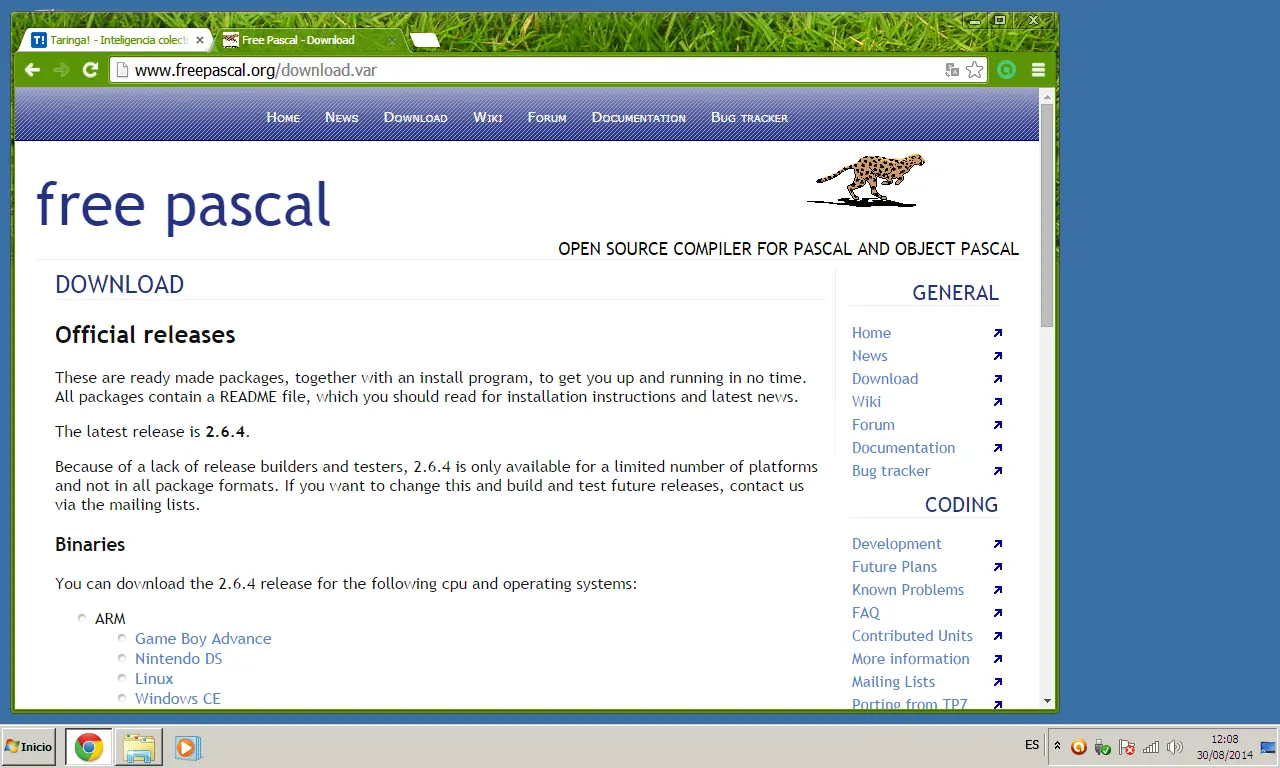This screenshot has height=768, width=1280.
Task: Click the arrow icon next to Mailing Lists
Action: point(997,682)
